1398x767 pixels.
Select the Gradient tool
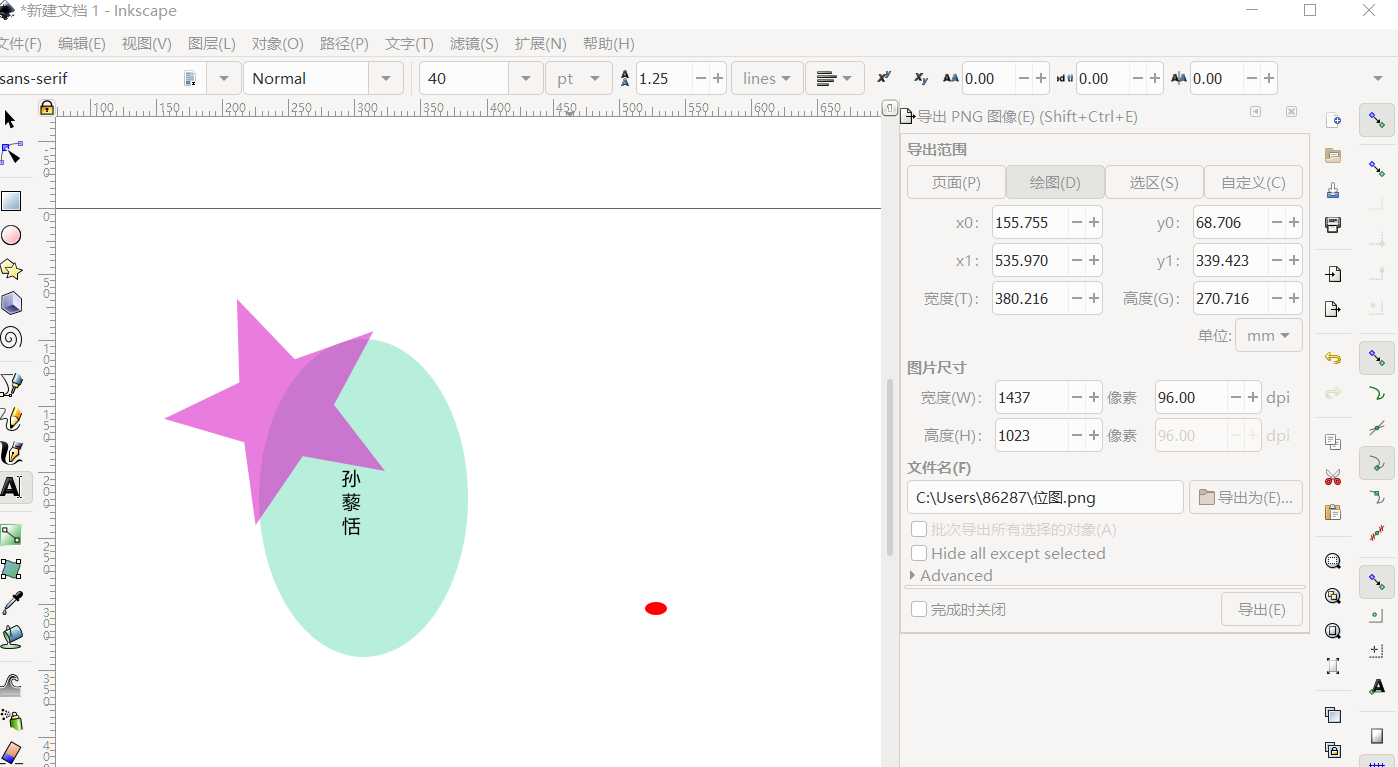pos(11,535)
